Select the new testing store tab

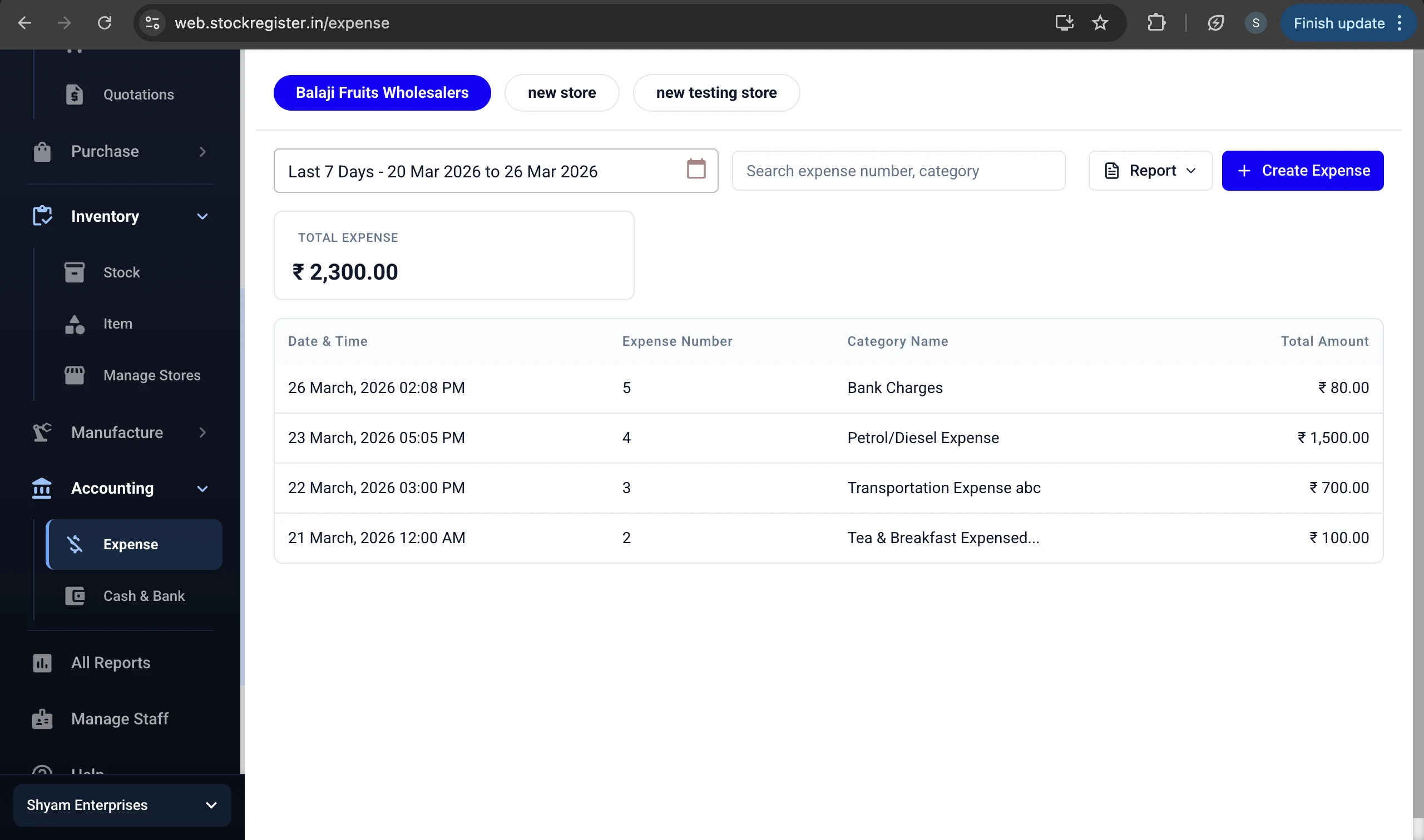pyautogui.click(x=716, y=93)
